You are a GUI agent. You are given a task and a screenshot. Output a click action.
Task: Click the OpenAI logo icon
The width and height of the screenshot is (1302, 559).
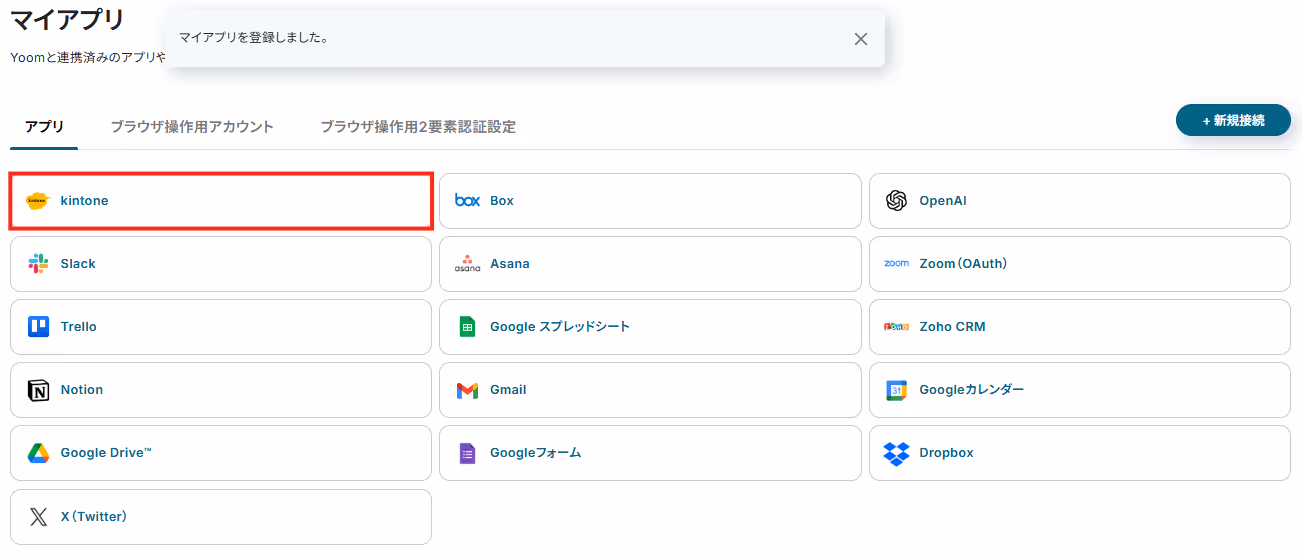pyautogui.click(x=896, y=201)
